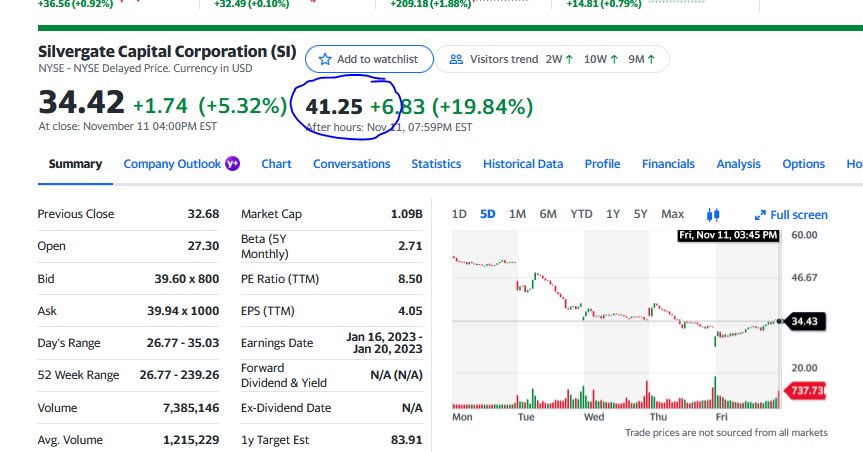This screenshot has height=452, width=863.
Task: Click the Day's Range value 26.77 - 35.03
Action: click(x=183, y=343)
